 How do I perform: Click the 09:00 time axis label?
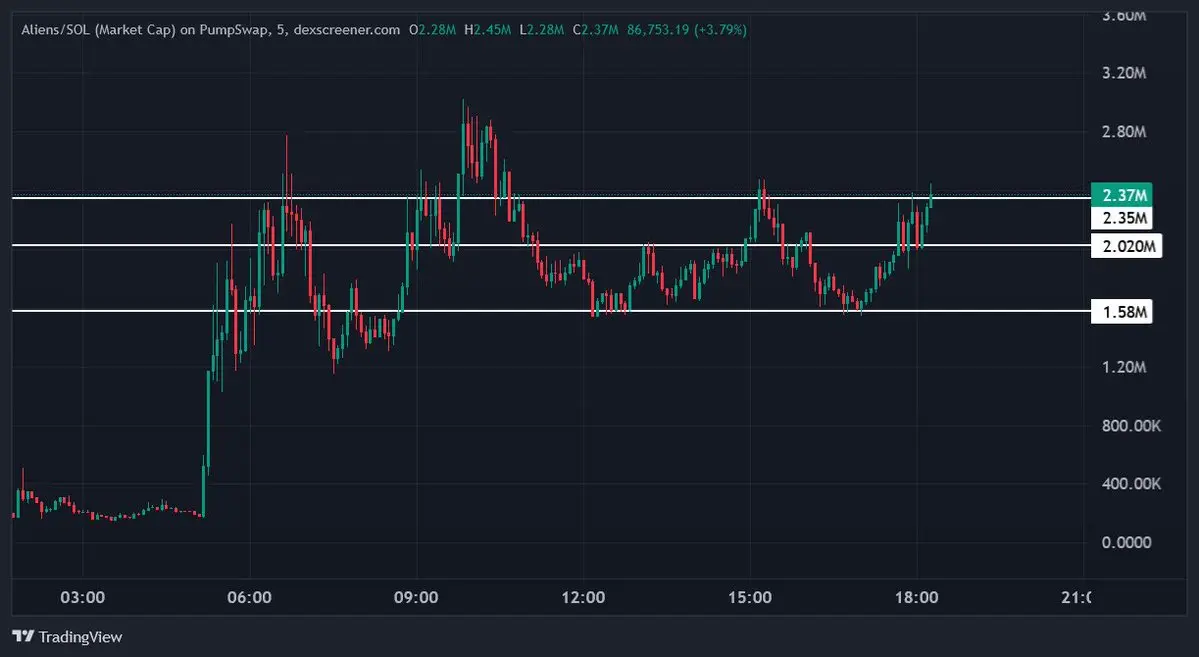coord(416,597)
